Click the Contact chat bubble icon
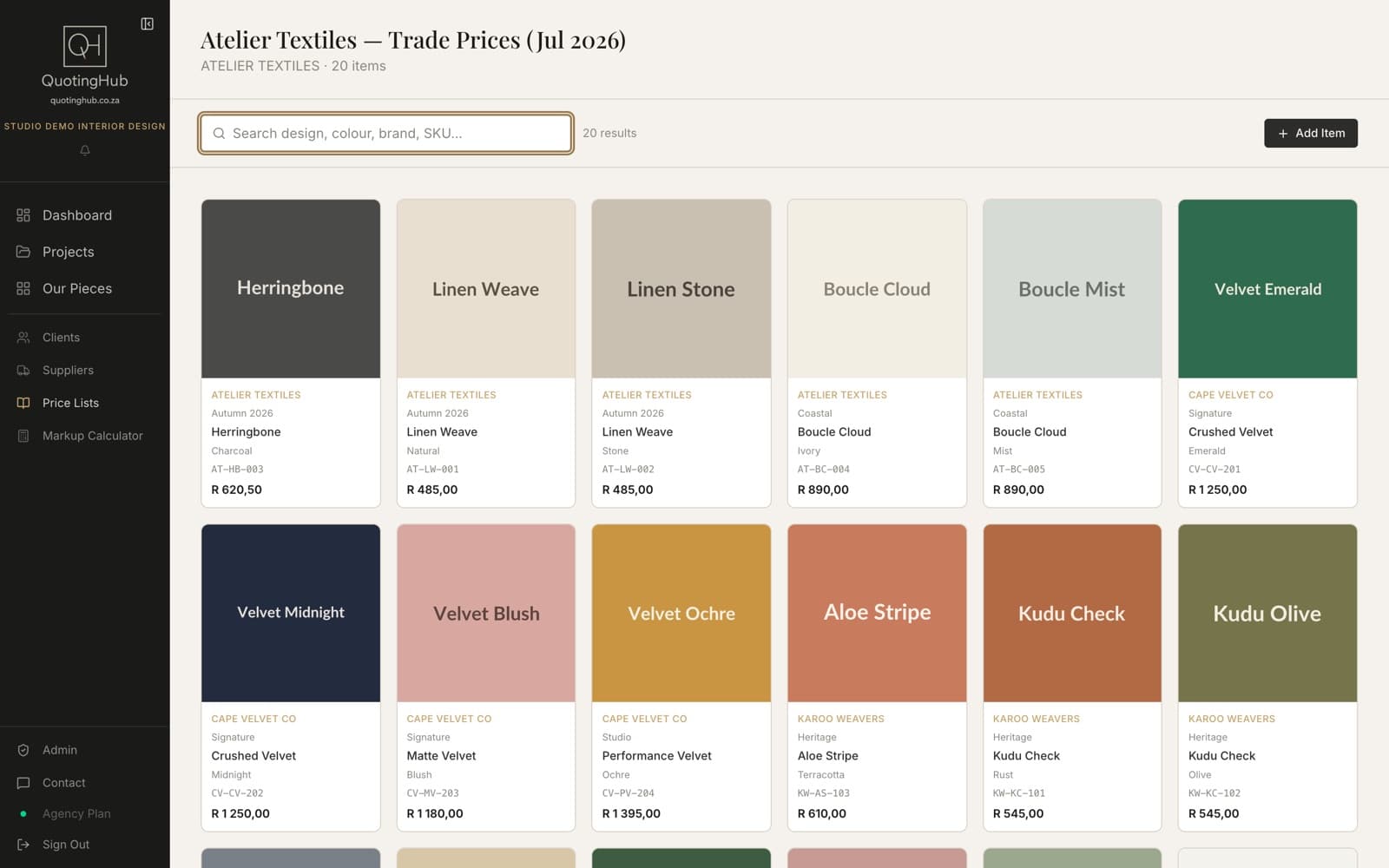Screen dimensions: 1389x868 (x=23, y=783)
